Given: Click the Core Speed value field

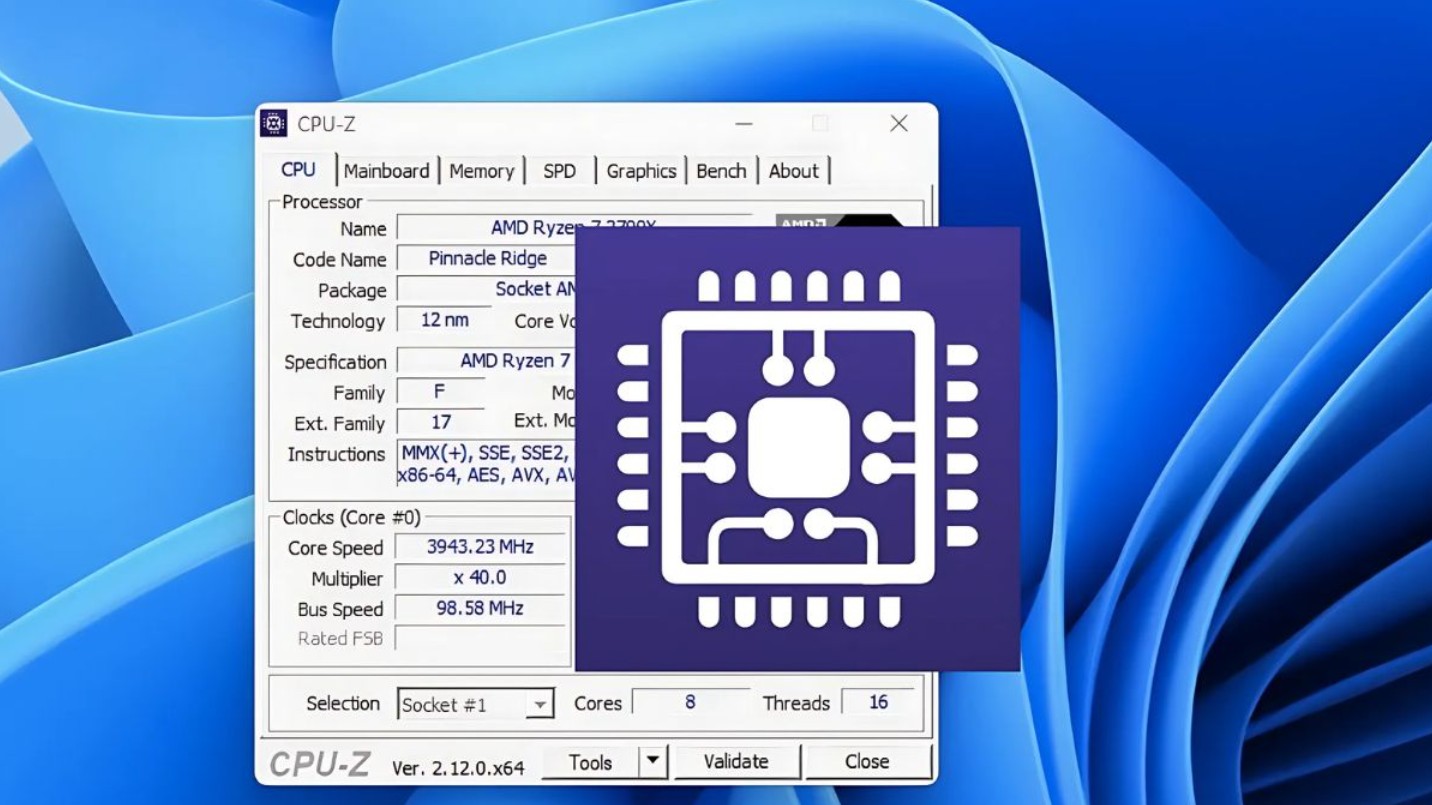Looking at the screenshot, I should tap(480, 547).
